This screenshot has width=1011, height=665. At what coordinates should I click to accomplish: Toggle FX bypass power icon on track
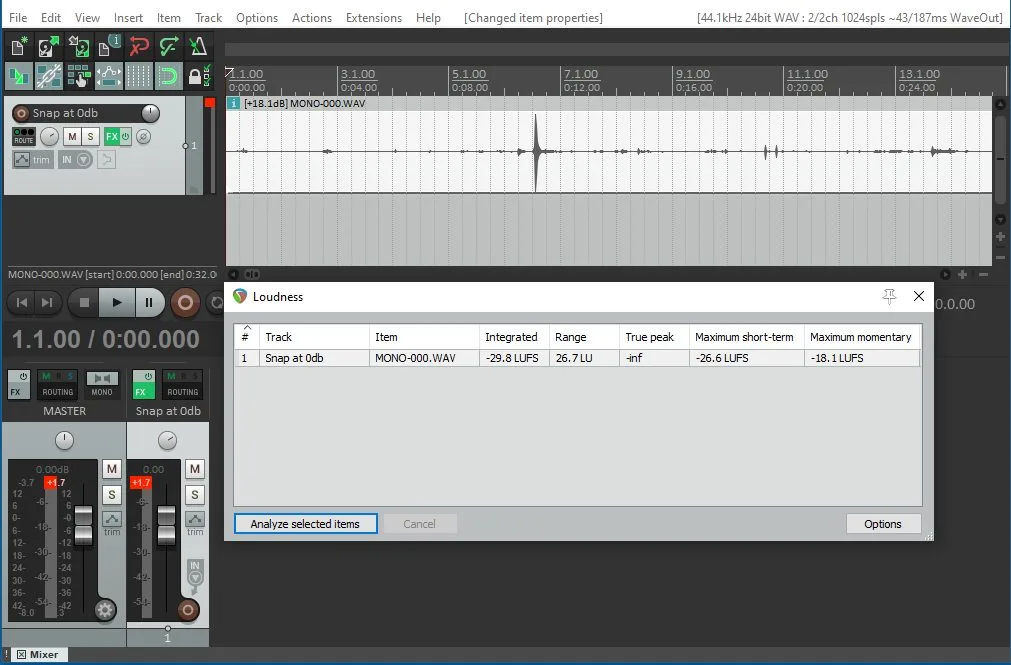point(126,136)
